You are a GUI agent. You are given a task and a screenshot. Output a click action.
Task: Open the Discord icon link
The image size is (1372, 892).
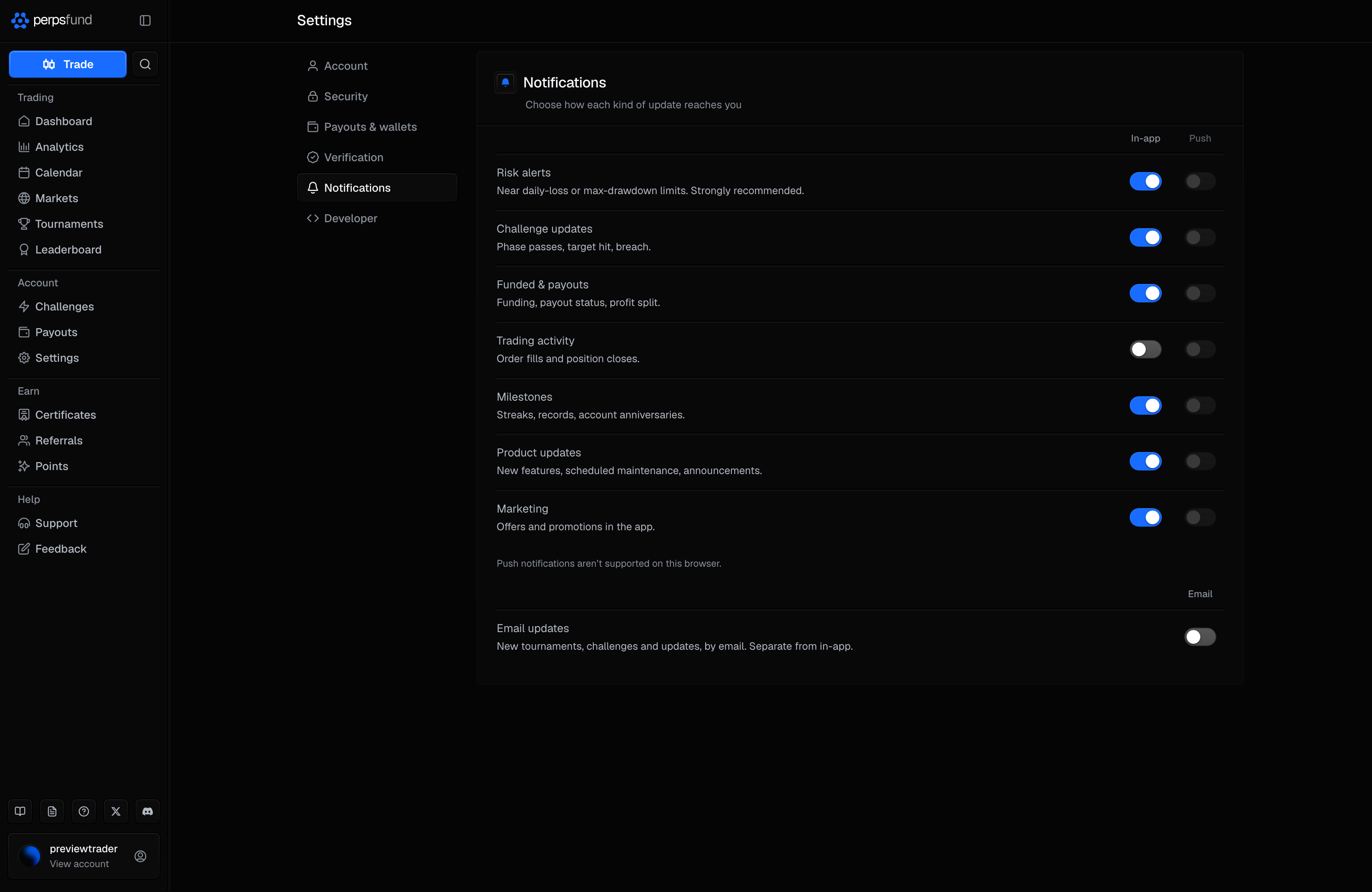pos(148,811)
